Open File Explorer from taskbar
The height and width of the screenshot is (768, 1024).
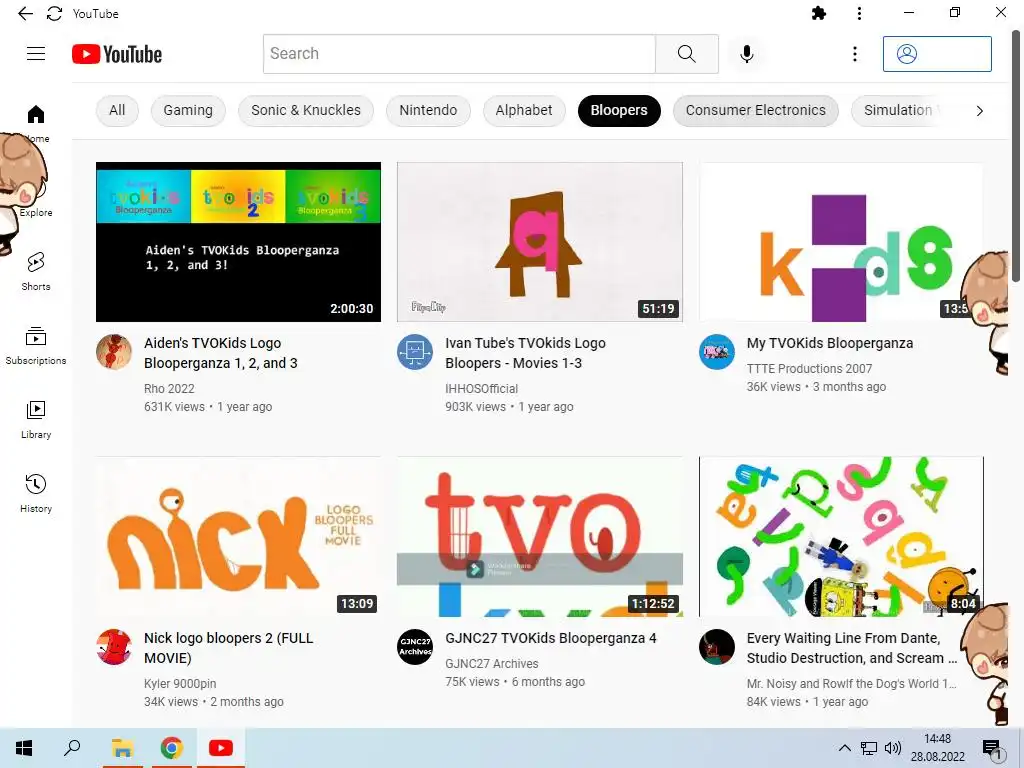click(x=122, y=748)
